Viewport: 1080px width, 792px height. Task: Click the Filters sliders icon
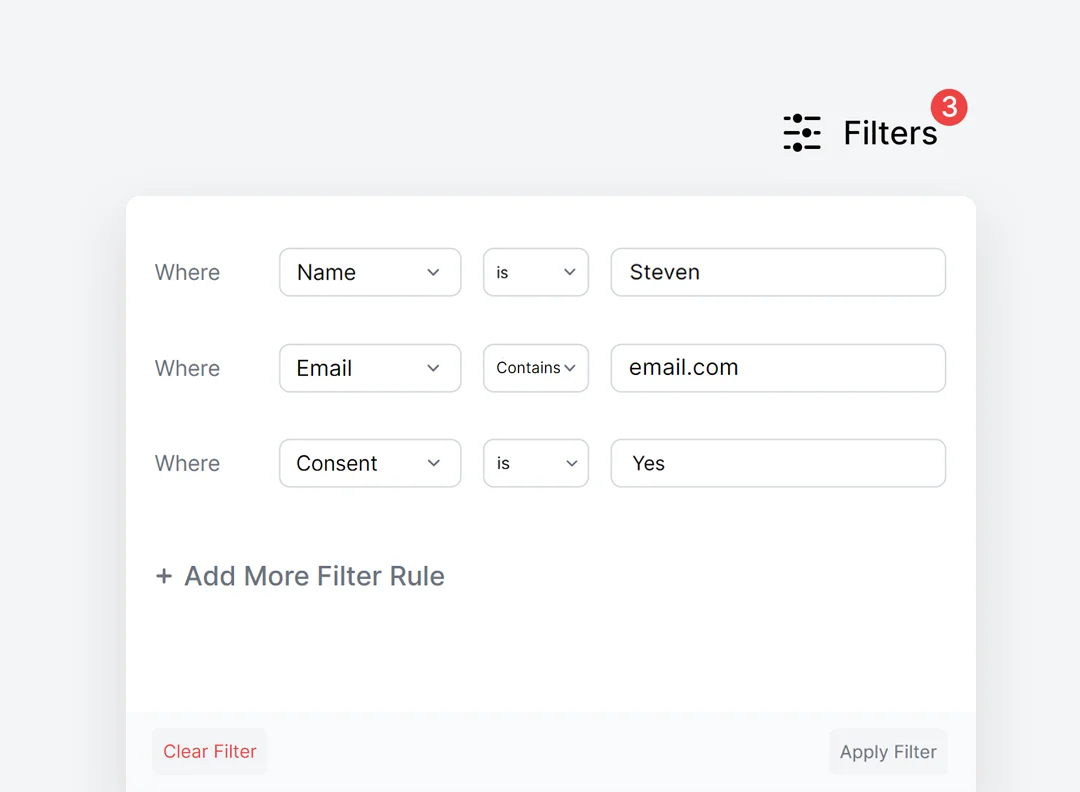(x=802, y=133)
